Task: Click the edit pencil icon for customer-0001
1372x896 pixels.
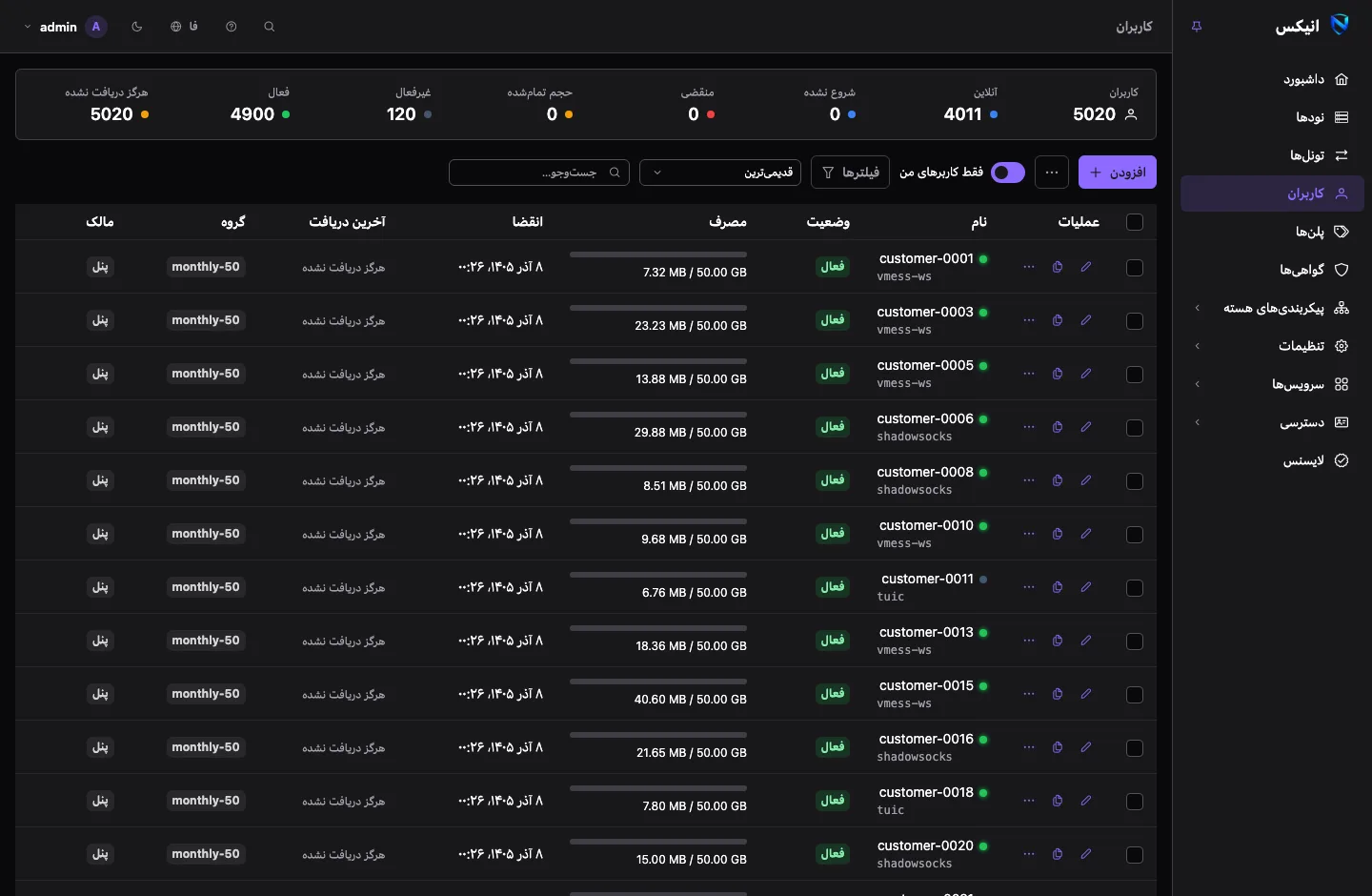Action: [1085, 267]
